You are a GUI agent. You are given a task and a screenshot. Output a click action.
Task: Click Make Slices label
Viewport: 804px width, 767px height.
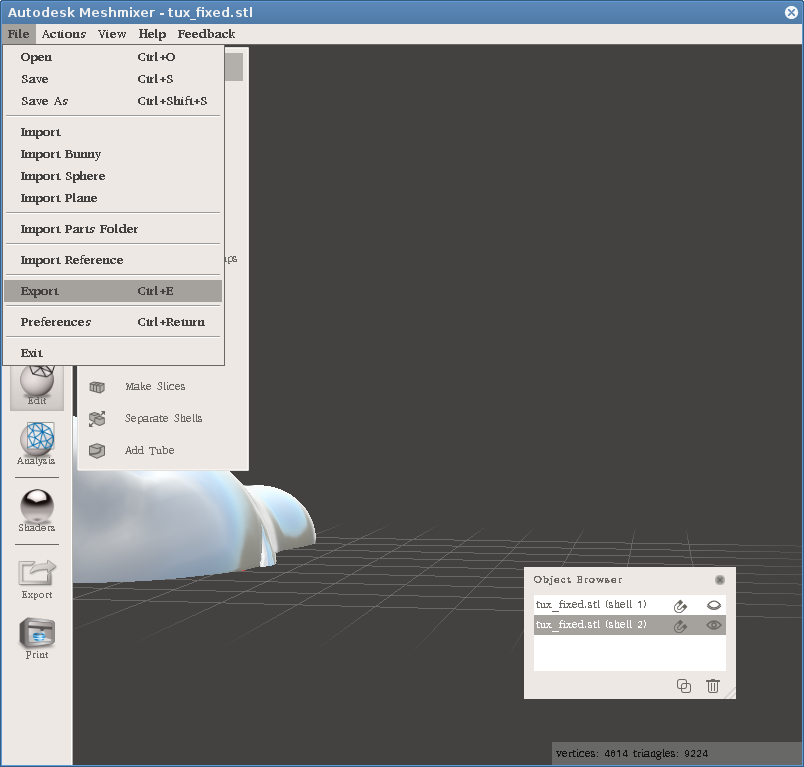[155, 387]
